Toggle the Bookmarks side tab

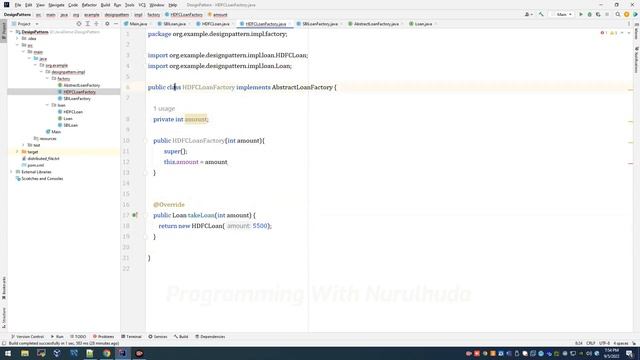[x=4, y=288]
